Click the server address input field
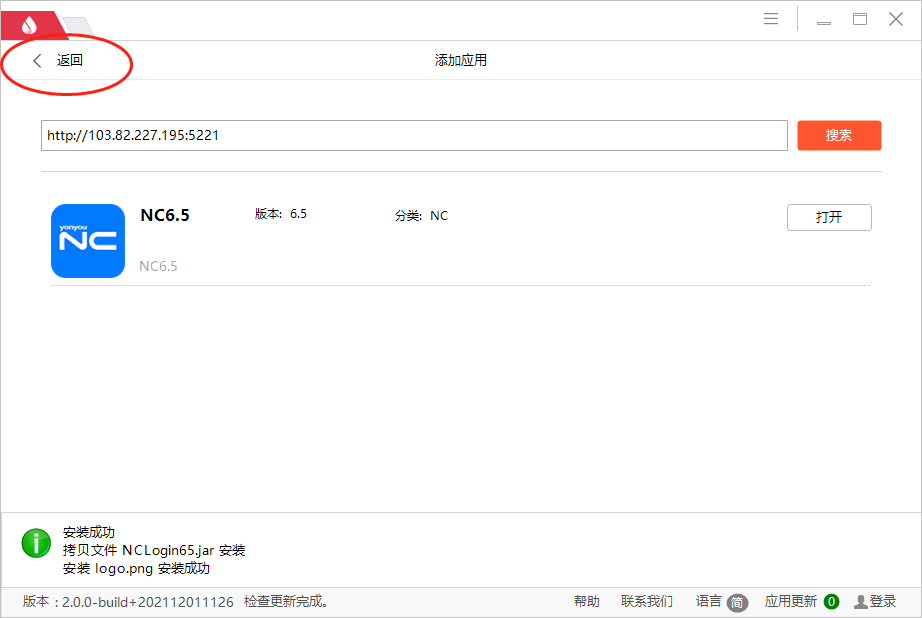Image resolution: width=922 pixels, height=618 pixels. click(x=414, y=135)
